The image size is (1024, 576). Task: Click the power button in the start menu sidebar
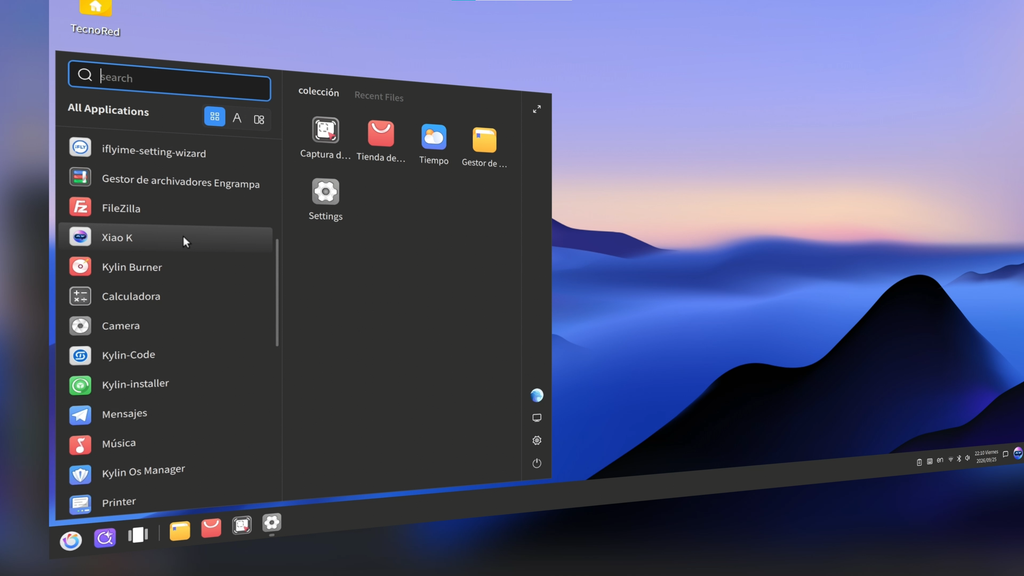tap(537, 463)
